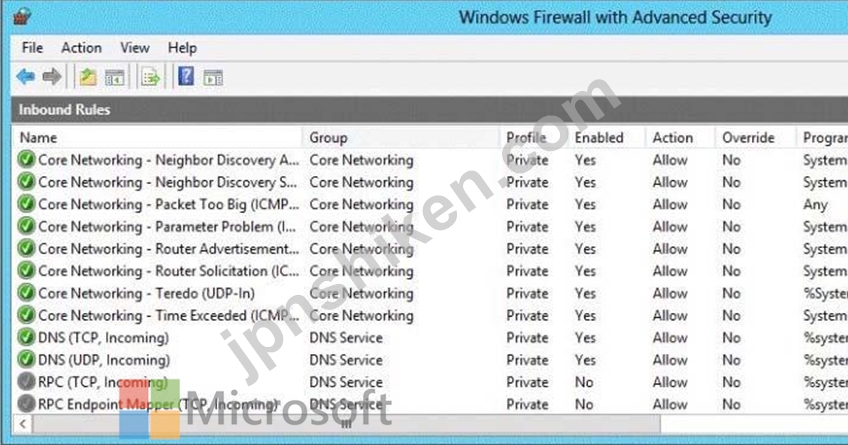Open the blue Help question mark icon
Screen dimensions: 848x445
point(186,76)
